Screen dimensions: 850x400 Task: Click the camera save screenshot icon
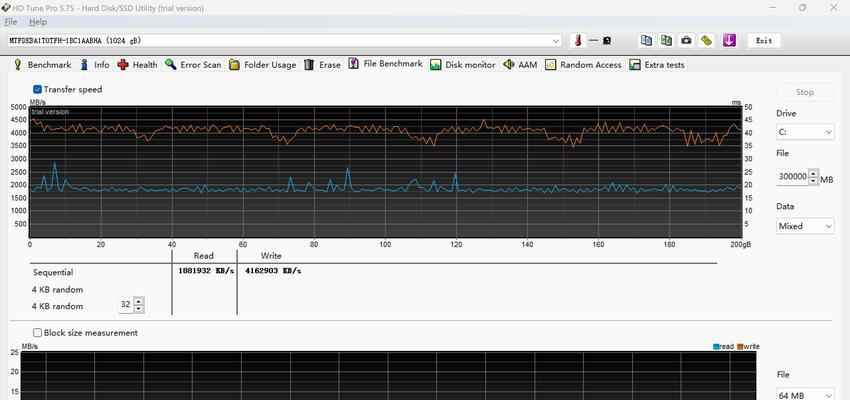pyautogui.click(x=686, y=40)
